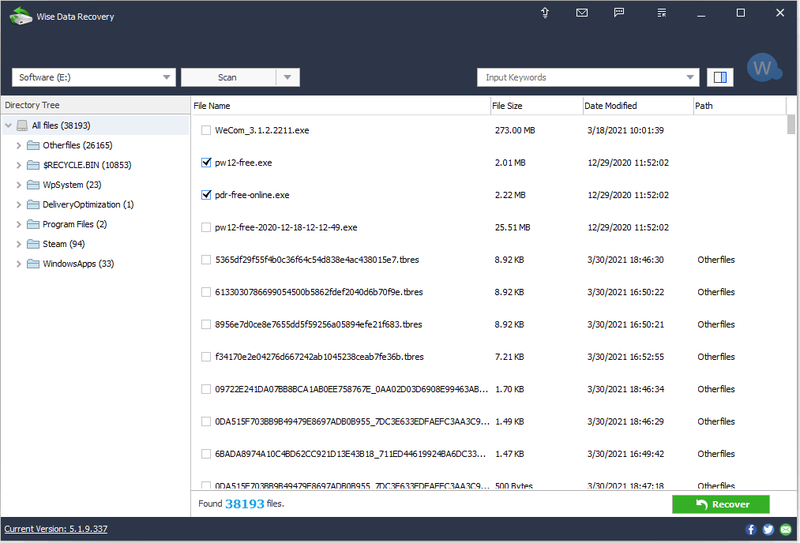Click the $RECYCLE.BIN folder icon

33,165
